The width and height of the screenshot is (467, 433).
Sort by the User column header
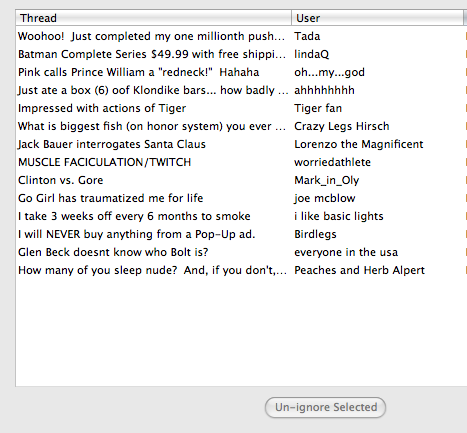[377, 18]
